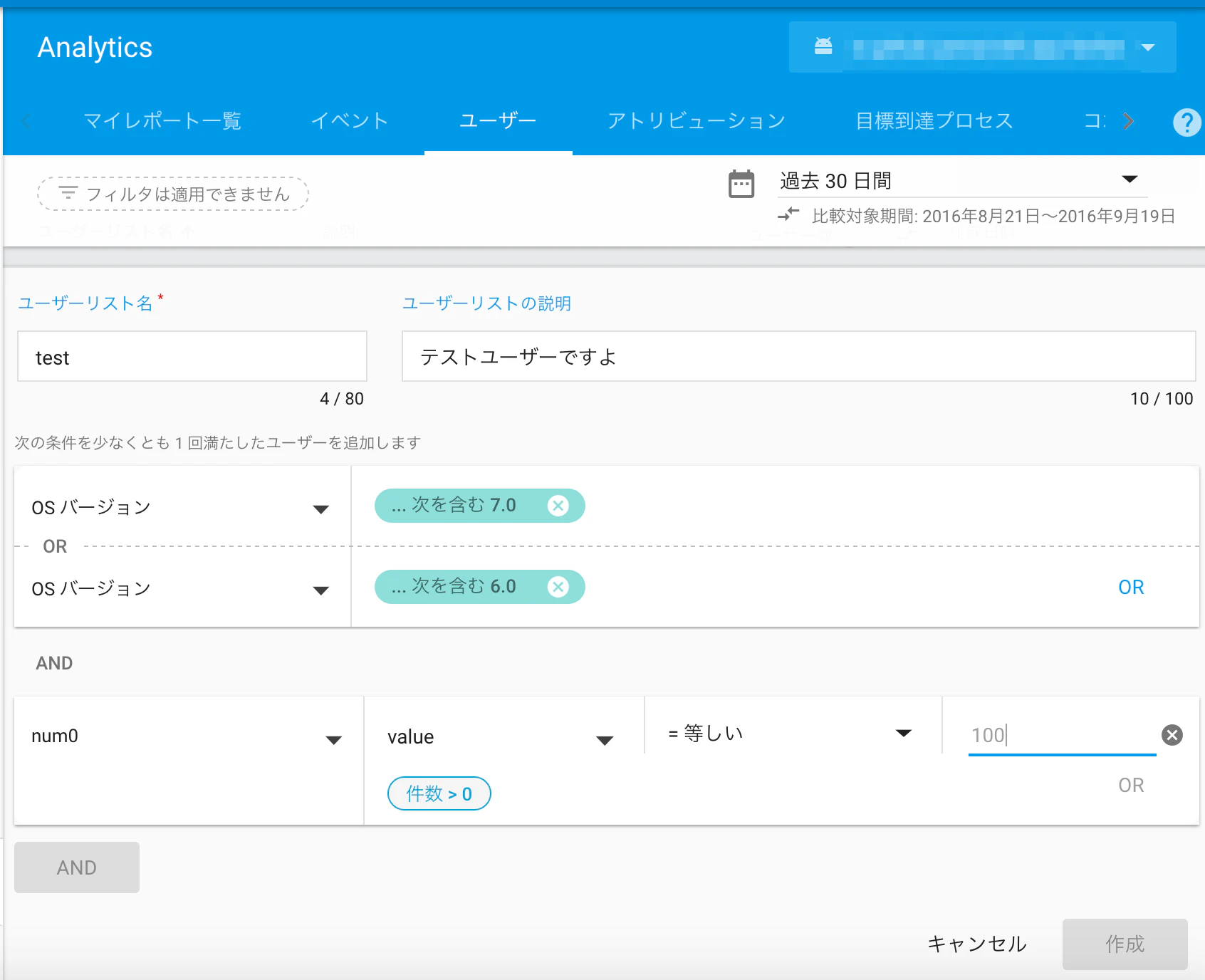Select the ユーザー tab

tap(498, 120)
